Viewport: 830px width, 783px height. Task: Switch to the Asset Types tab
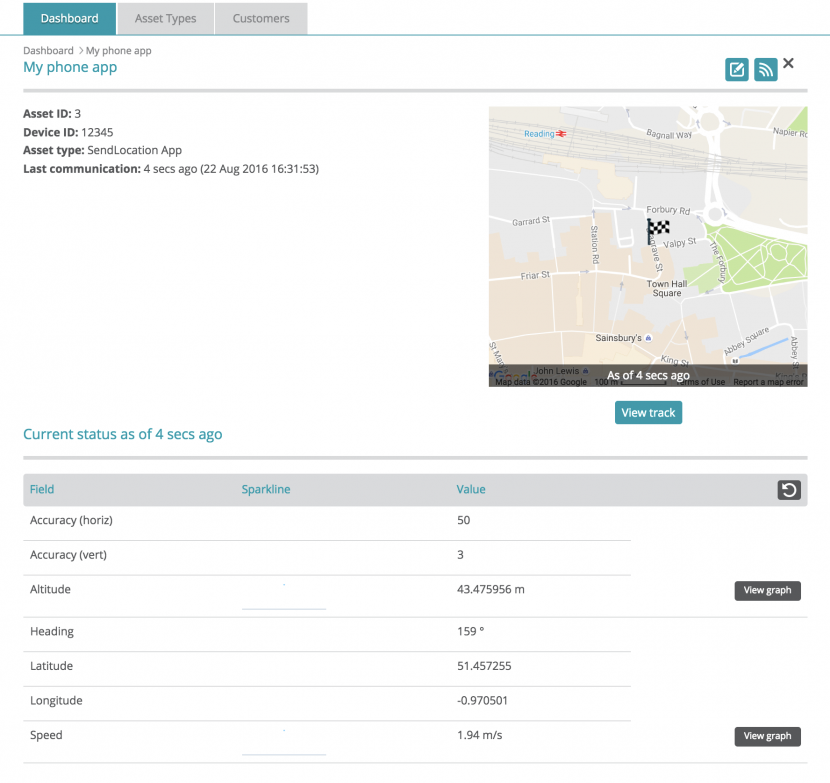(x=166, y=18)
